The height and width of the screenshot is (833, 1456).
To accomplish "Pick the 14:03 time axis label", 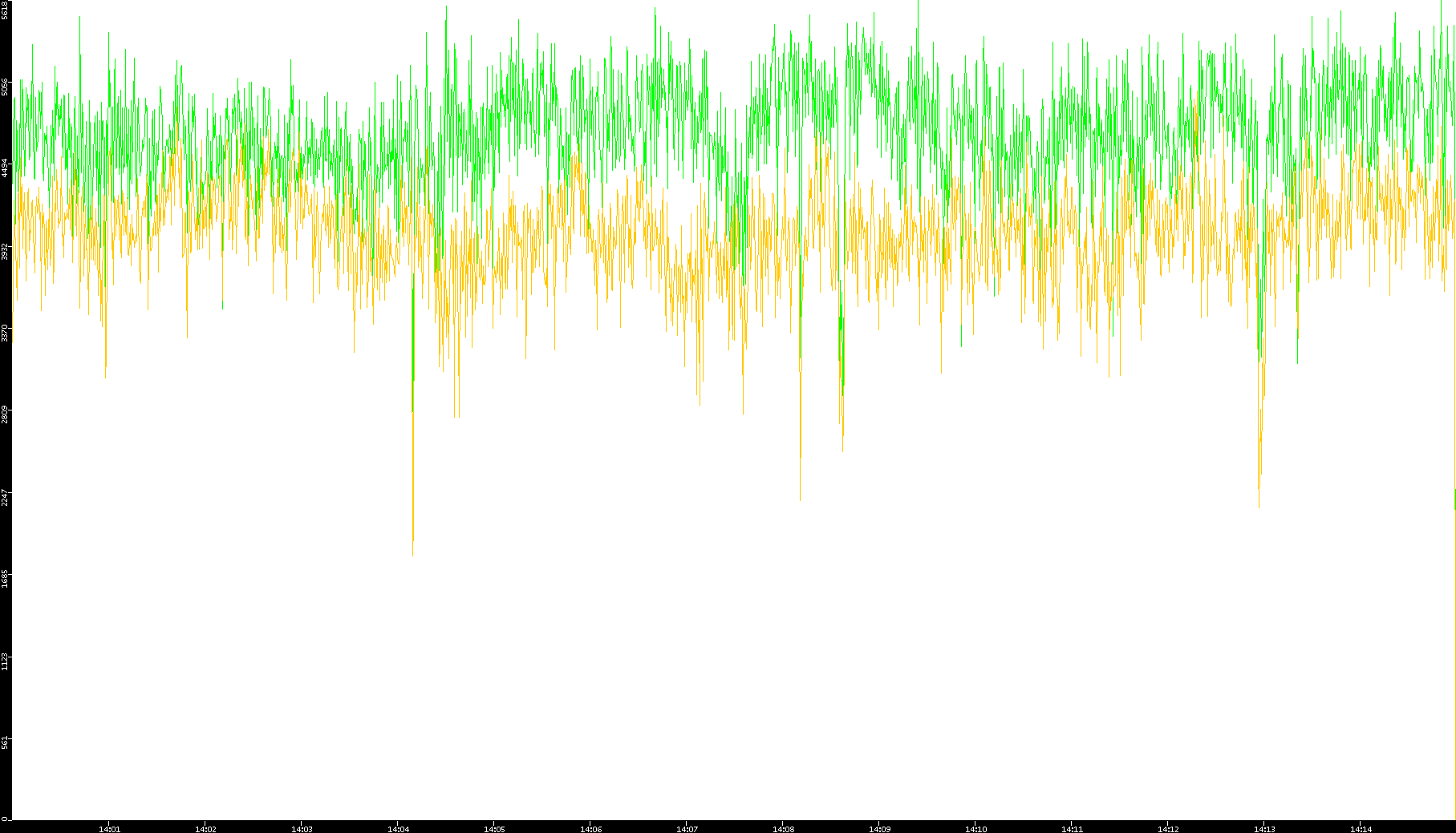I will pos(302,829).
